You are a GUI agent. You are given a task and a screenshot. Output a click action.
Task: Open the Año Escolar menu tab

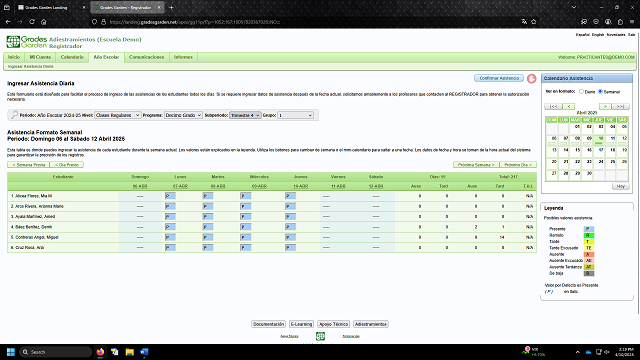click(x=106, y=57)
